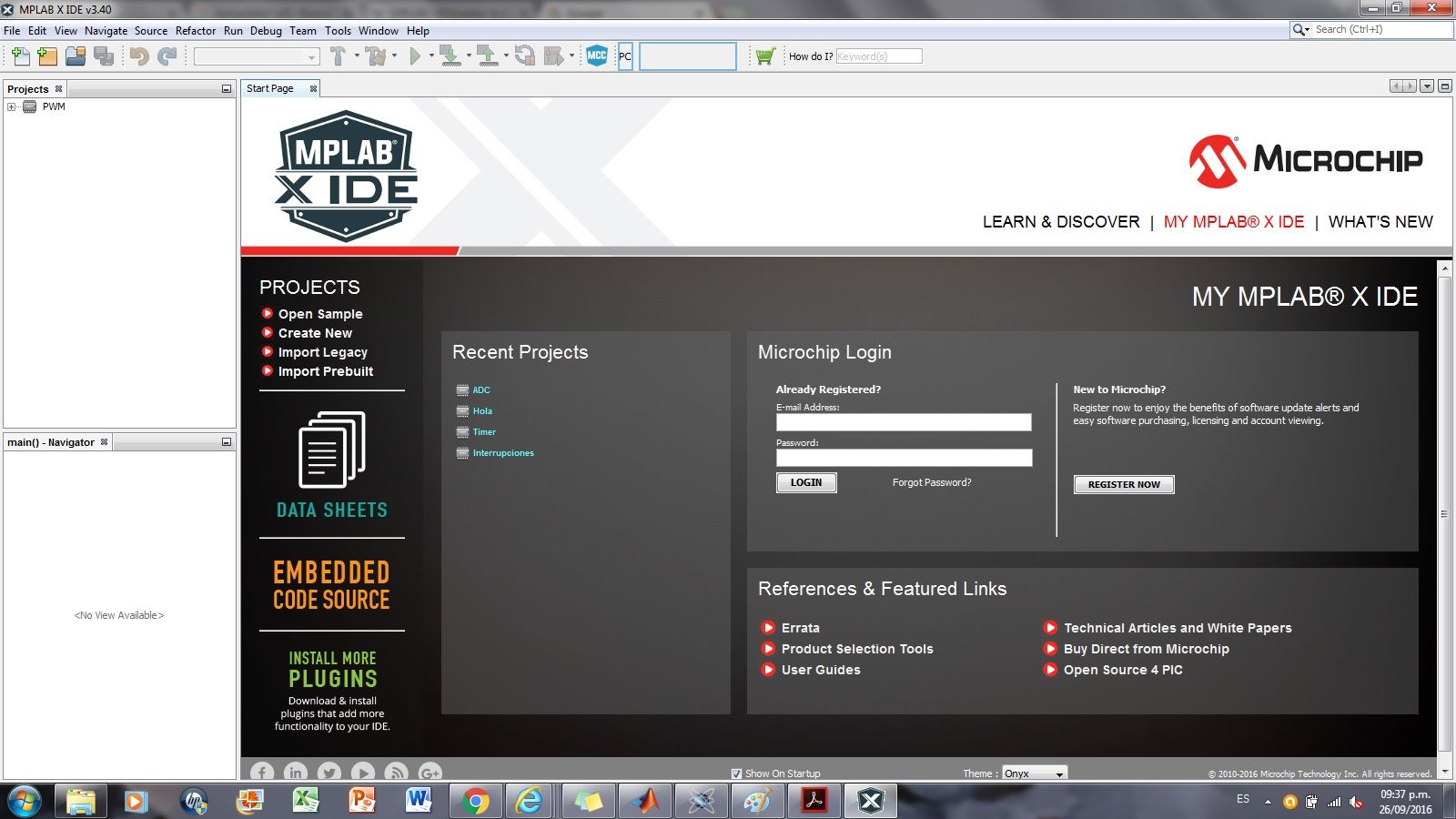Viewport: 1456px width, 819px height.
Task: Open the Interrupciones recent project
Action: 502,453
